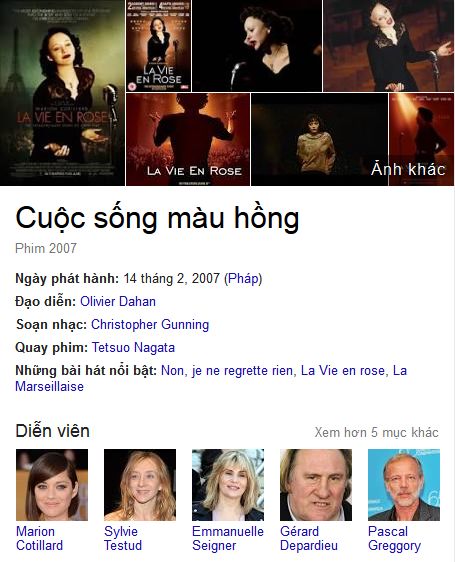The image size is (455, 562).
Task: Open composer Christopher Gunning link
Action: point(150,324)
